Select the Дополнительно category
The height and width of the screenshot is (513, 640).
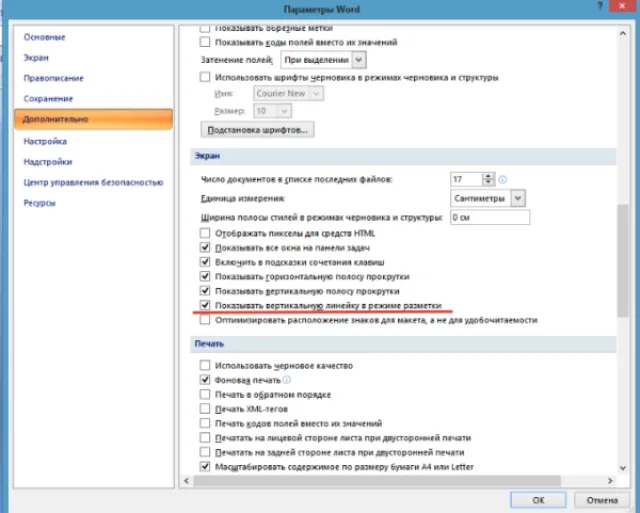click(x=93, y=119)
